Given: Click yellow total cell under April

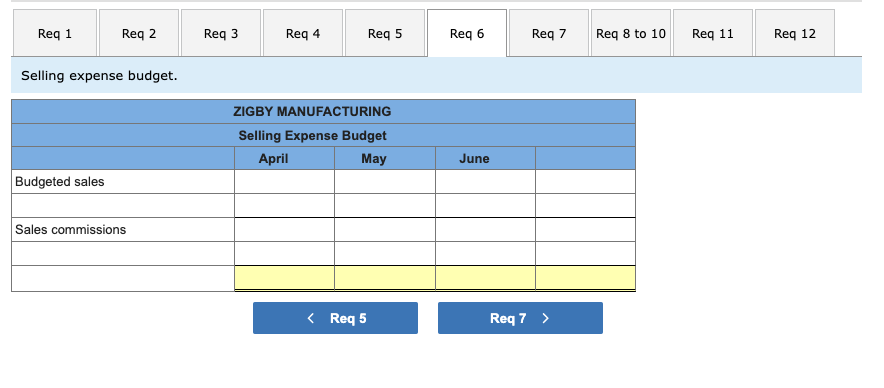Looking at the screenshot, I should tap(285, 278).
